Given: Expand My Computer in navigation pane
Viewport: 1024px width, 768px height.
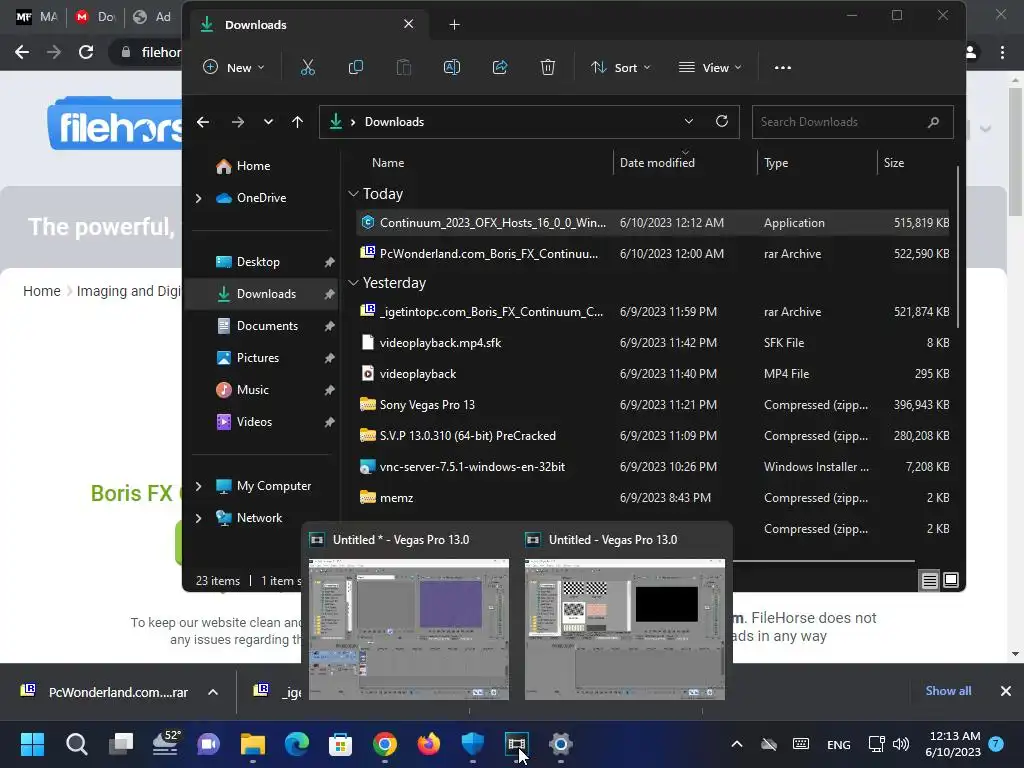Looking at the screenshot, I should pos(199,486).
